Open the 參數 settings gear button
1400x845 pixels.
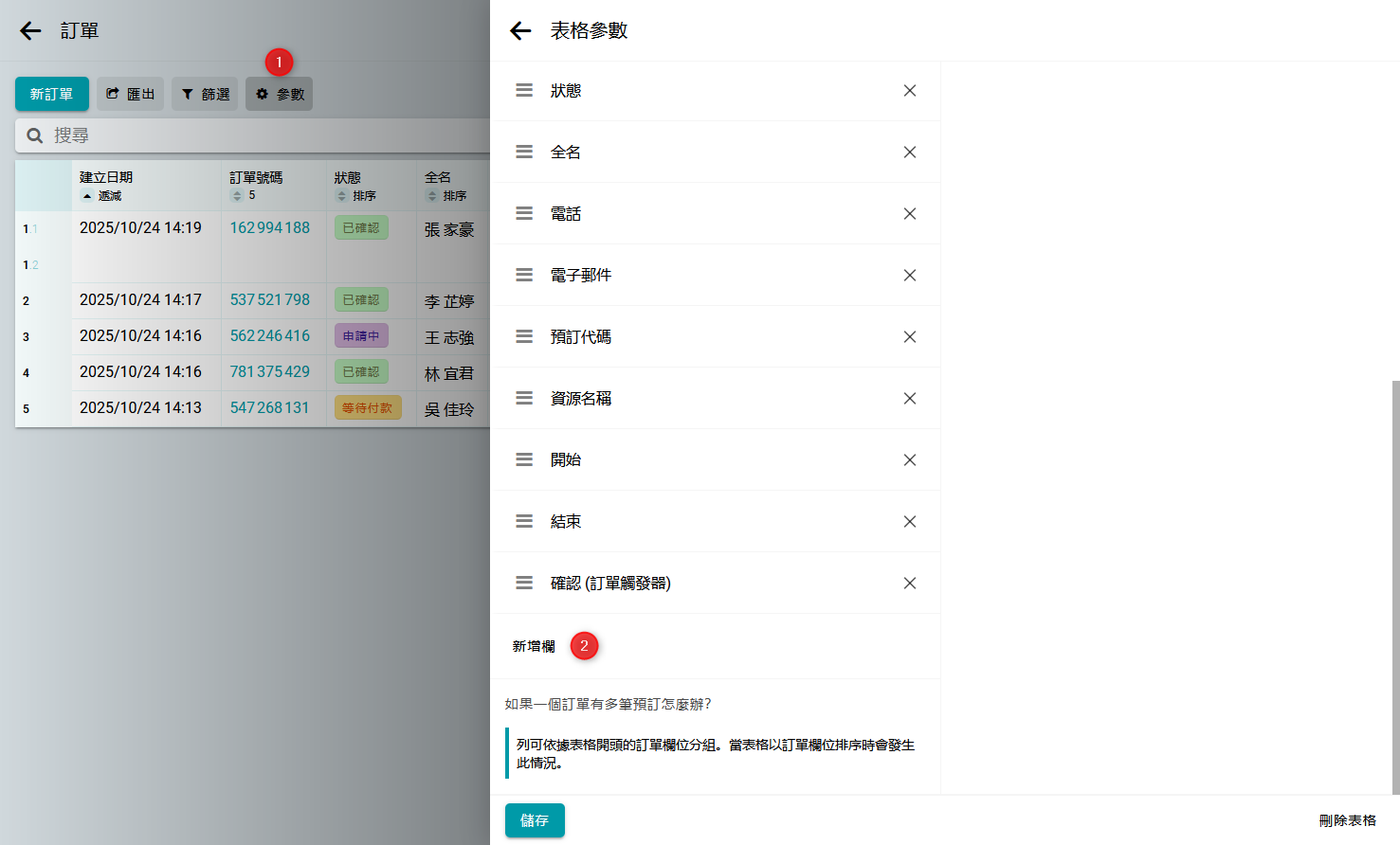pyautogui.click(x=280, y=94)
